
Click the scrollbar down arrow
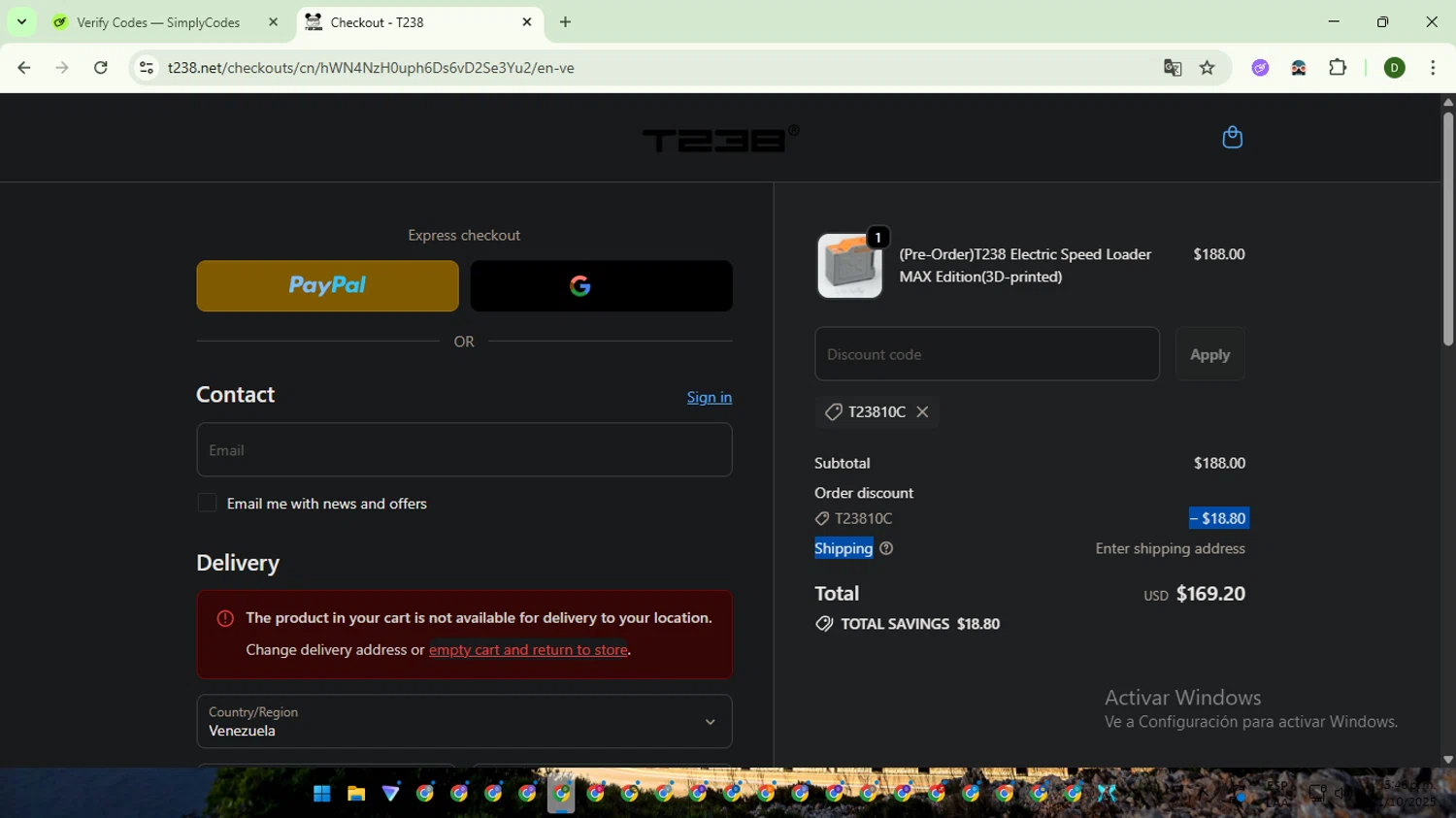tap(1447, 760)
